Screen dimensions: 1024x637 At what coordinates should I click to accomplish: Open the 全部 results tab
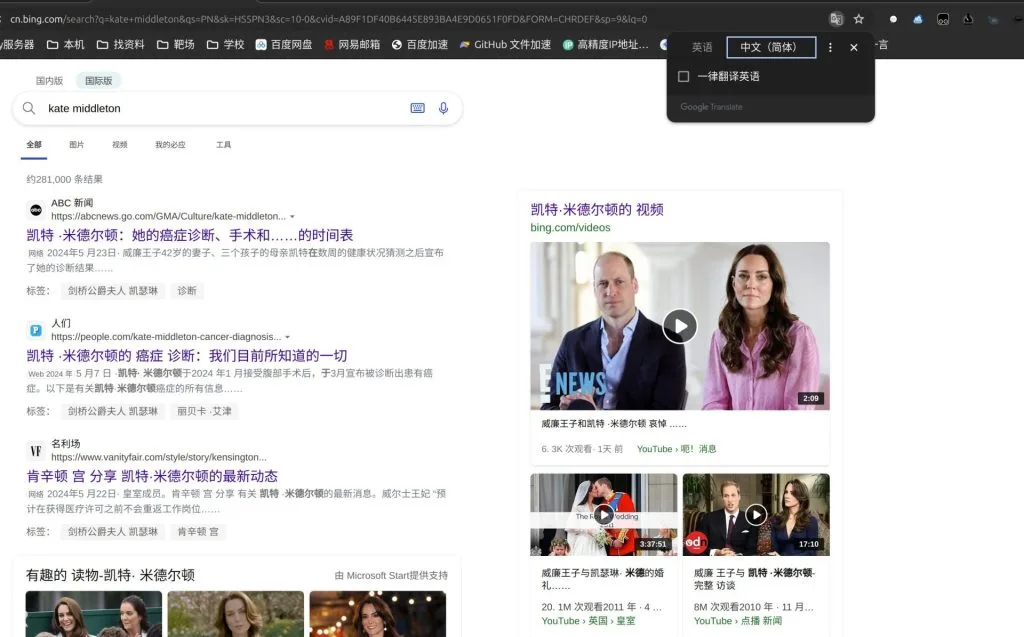[34, 144]
